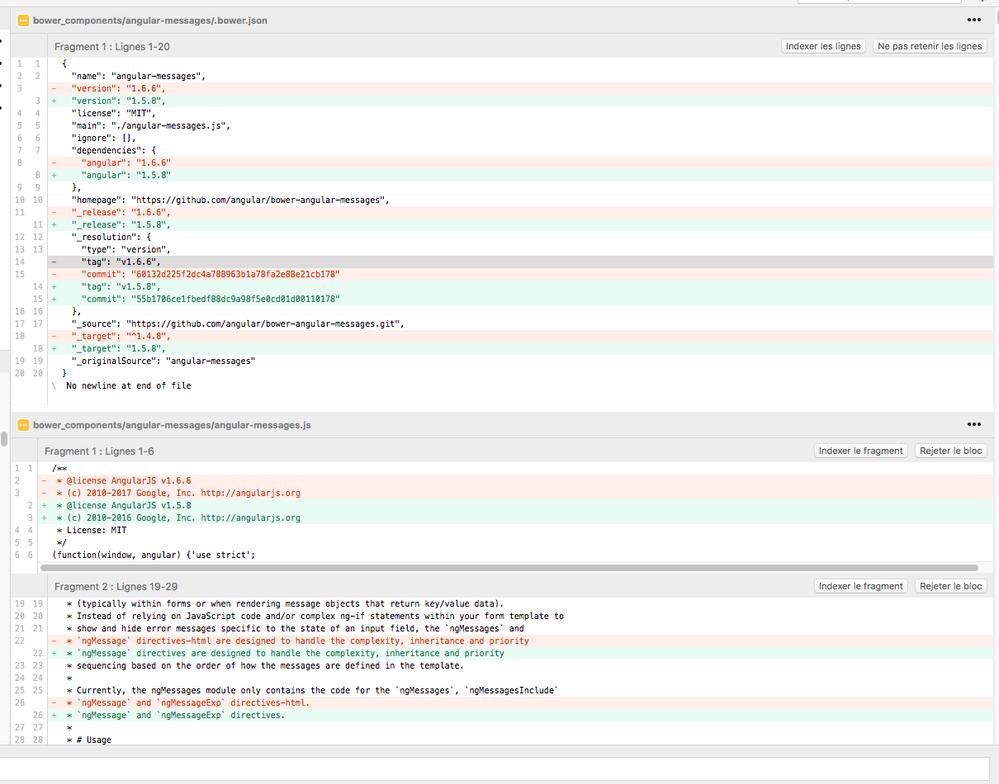Click the line (function(window, angular) {'use strict';

(x=515, y=555)
